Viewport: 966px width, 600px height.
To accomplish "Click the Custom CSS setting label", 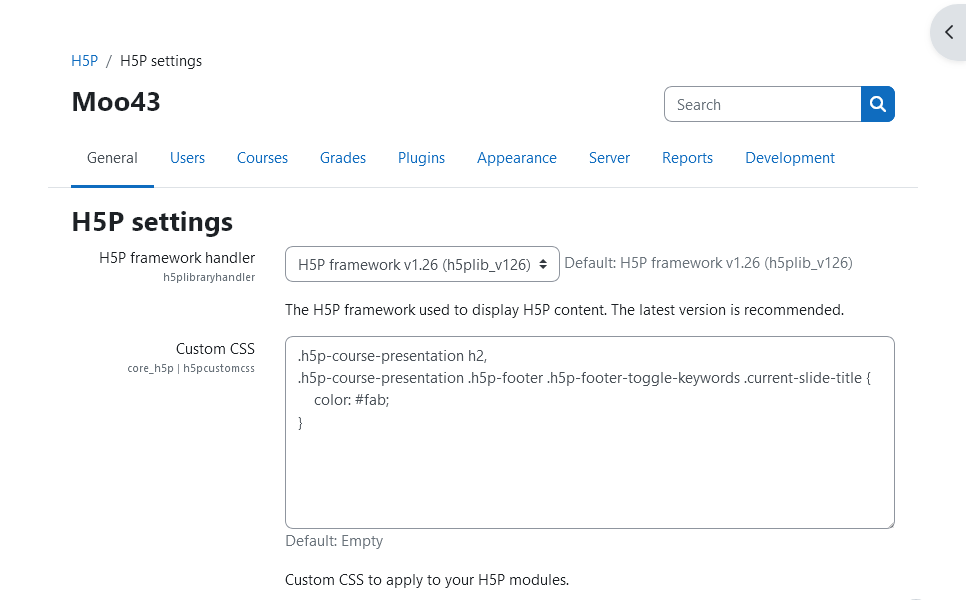I will tap(215, 349).
